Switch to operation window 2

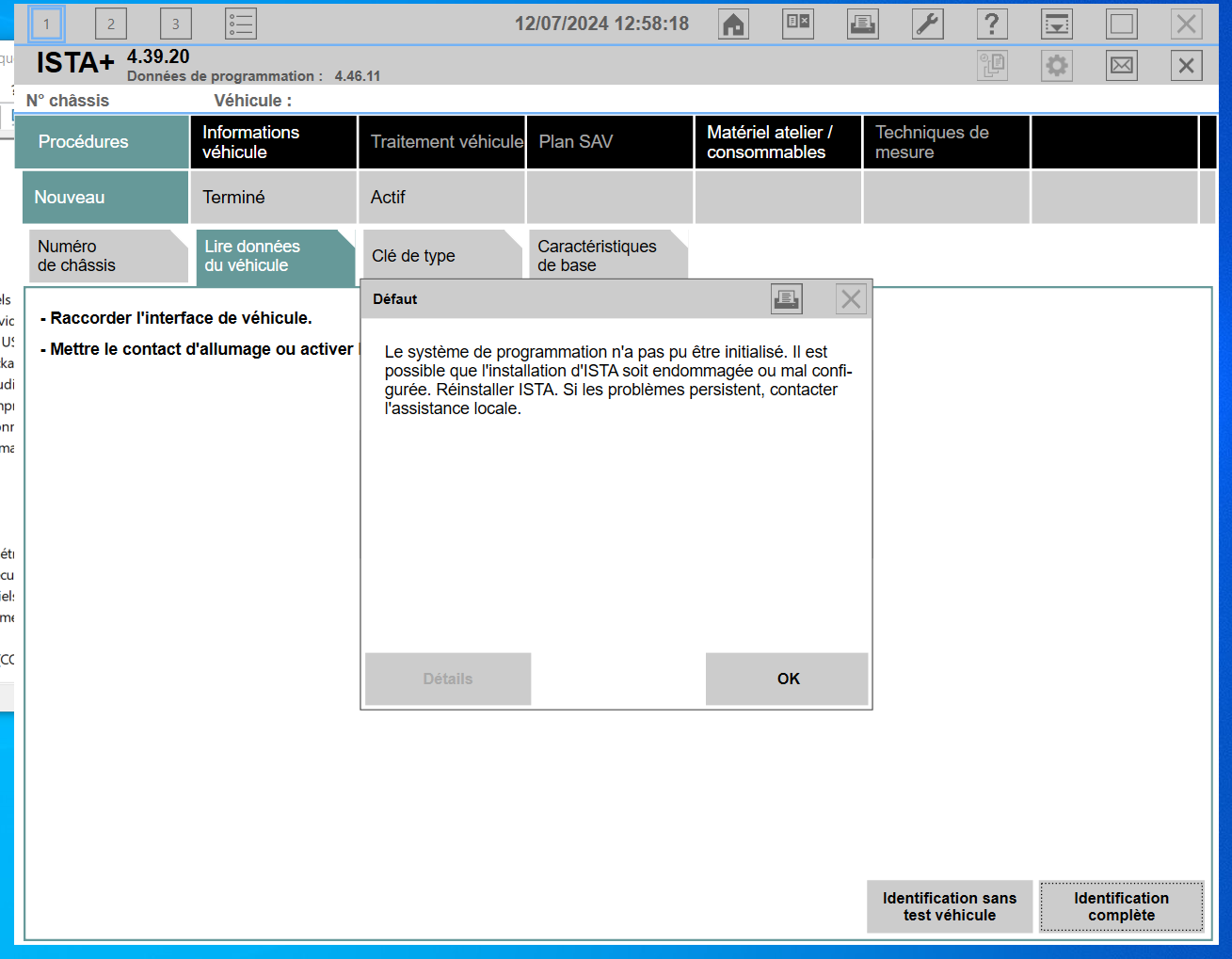click(111, 24)
